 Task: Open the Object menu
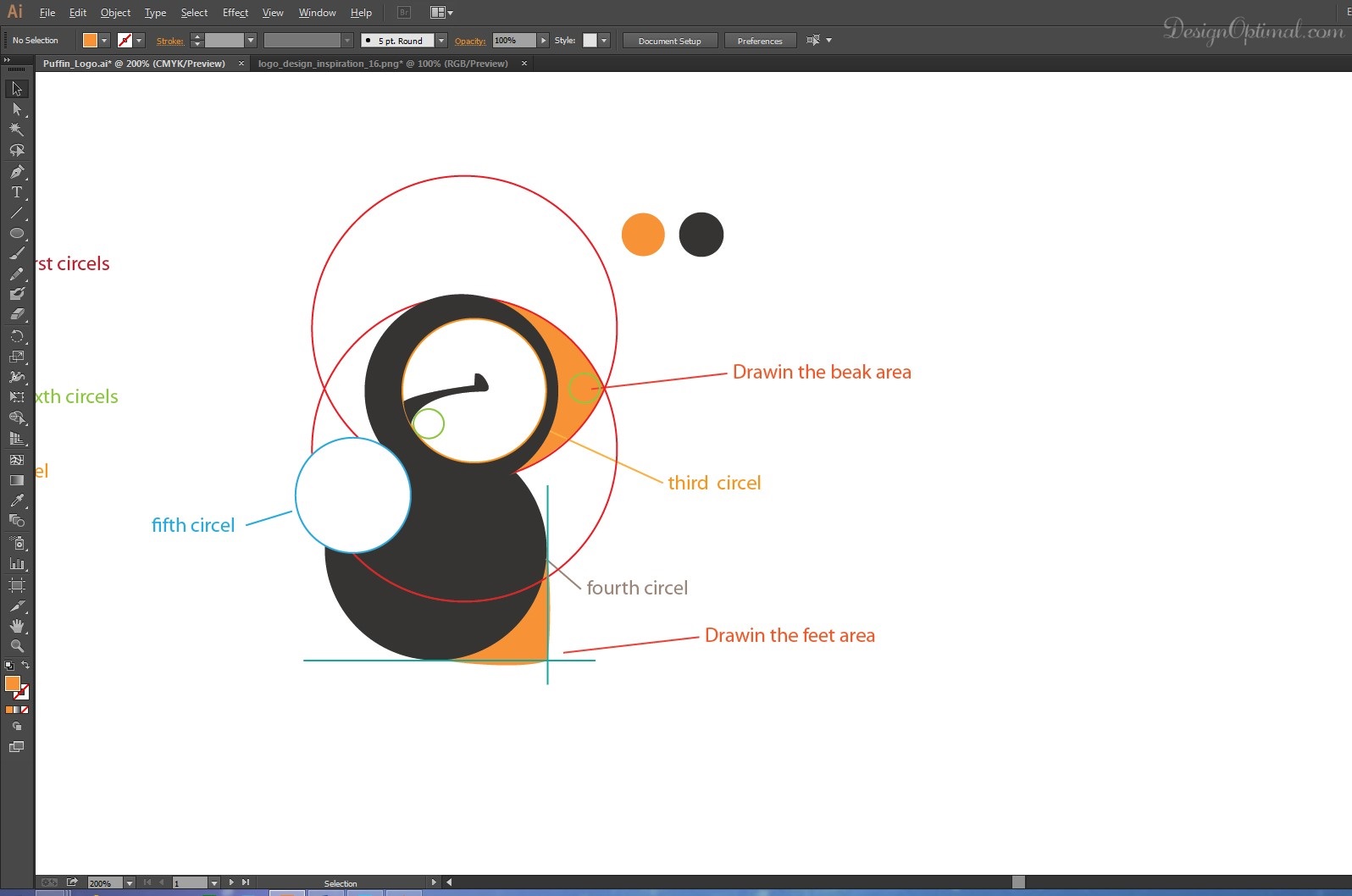115,13
